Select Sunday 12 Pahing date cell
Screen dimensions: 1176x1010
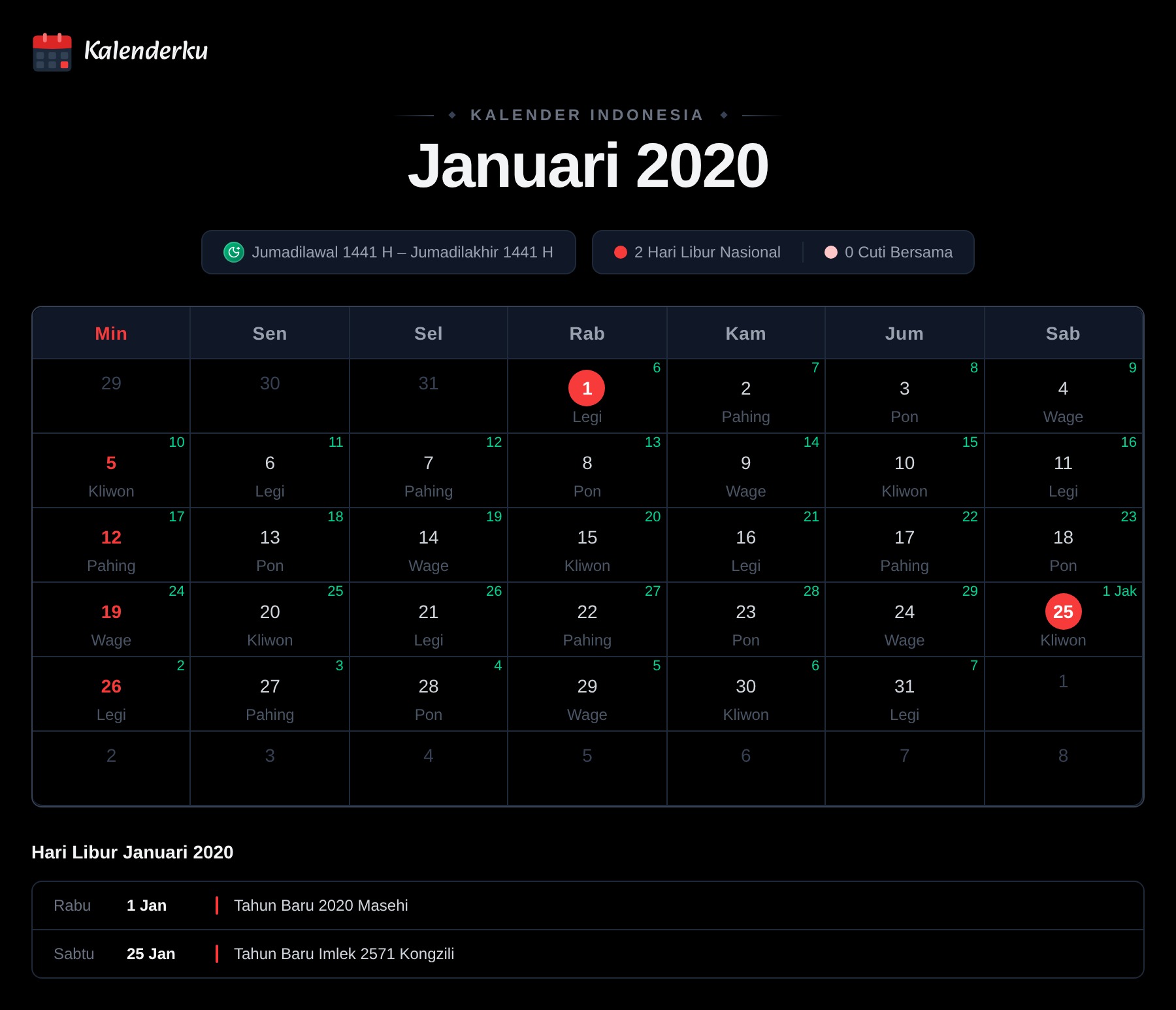111,545
